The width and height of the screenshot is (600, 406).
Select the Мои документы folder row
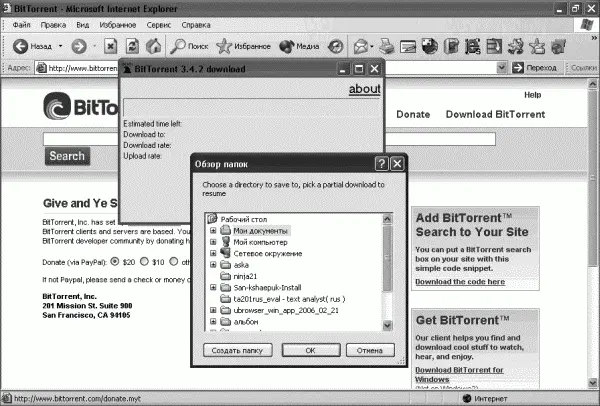(x=260, y=231)
